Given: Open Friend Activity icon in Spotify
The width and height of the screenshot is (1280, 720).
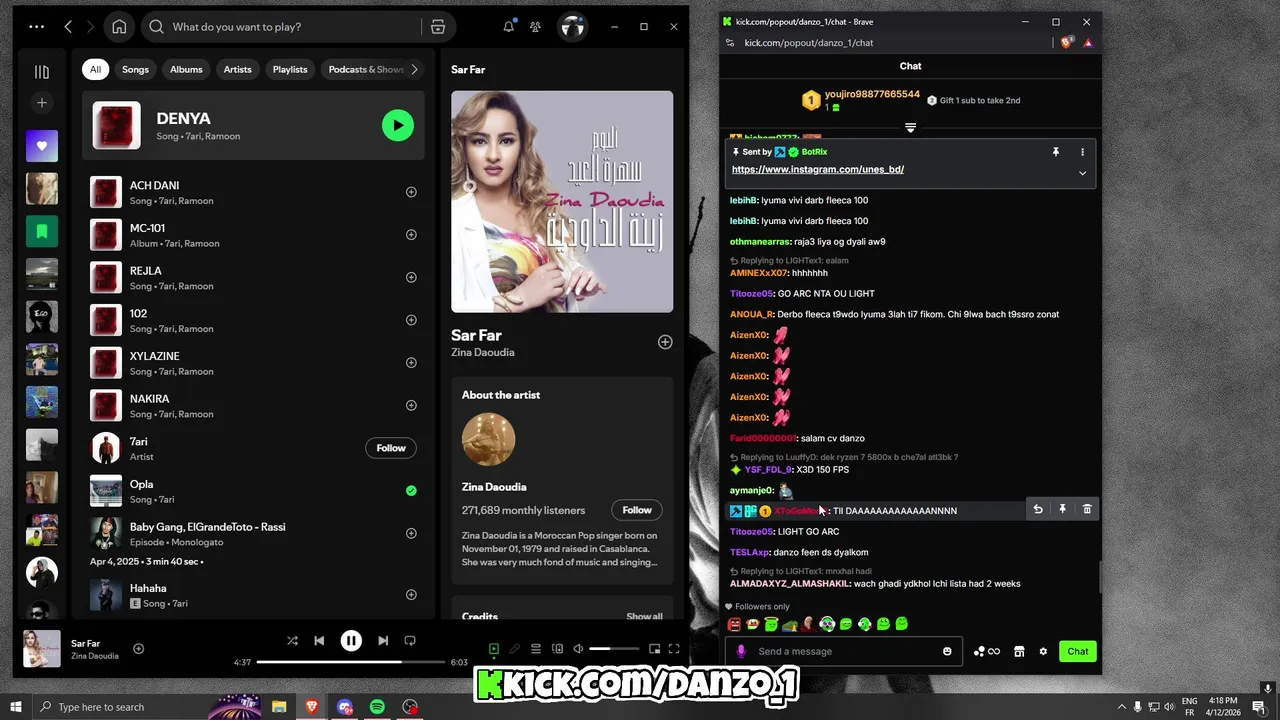Looking at the screenshot, I should click(x=535, y=27).
